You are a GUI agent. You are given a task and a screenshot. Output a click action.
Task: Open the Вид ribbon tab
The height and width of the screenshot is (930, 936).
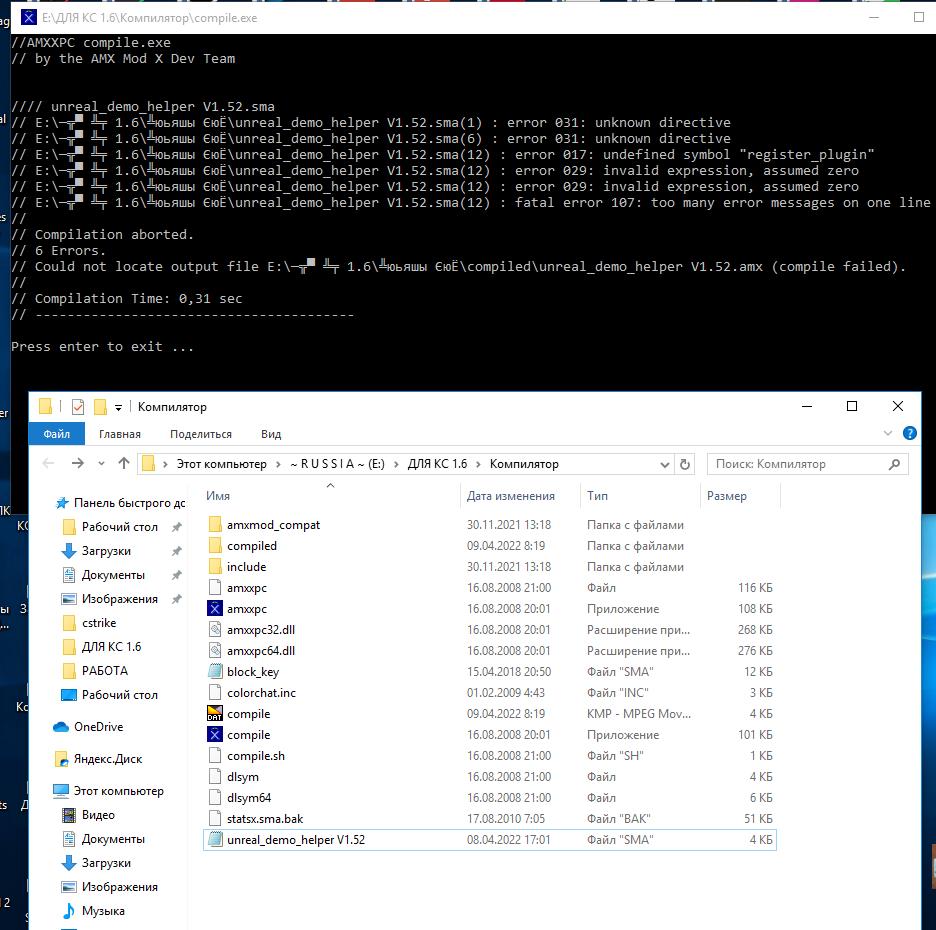click(270, 434)
